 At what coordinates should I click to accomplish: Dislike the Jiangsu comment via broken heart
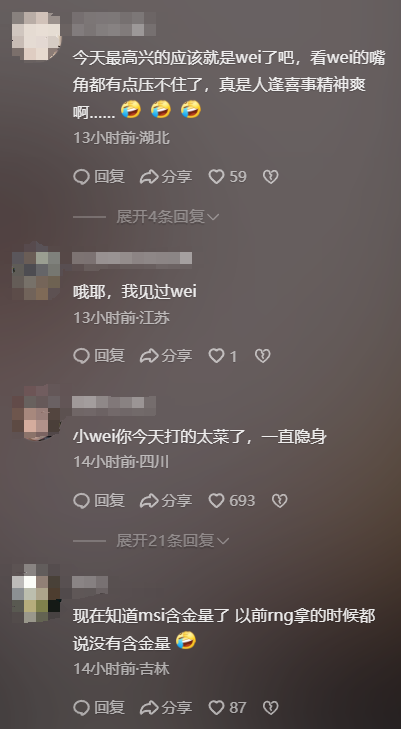click(x=263, y=356)
